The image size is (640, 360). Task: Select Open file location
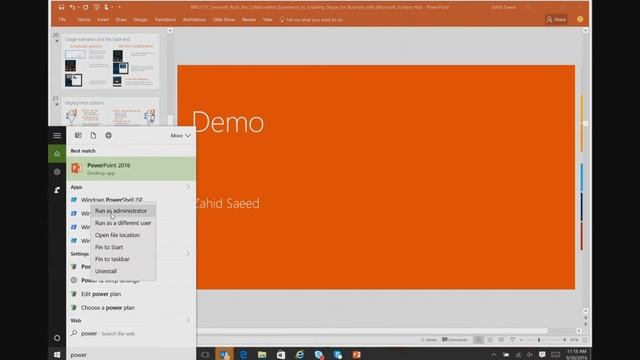(x=123, y=235)
